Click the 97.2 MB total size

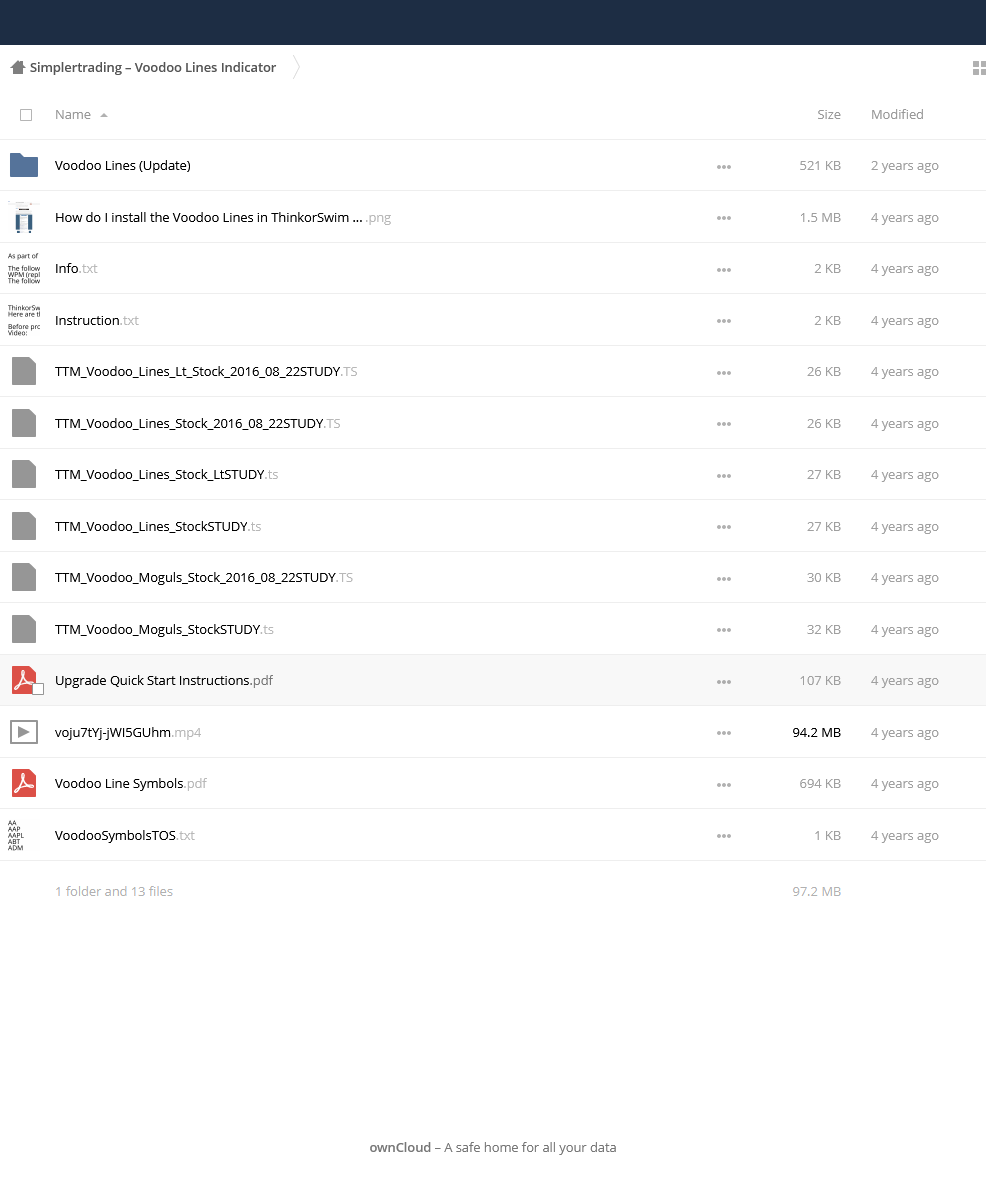pyautogui.click(x=816, y=891)
